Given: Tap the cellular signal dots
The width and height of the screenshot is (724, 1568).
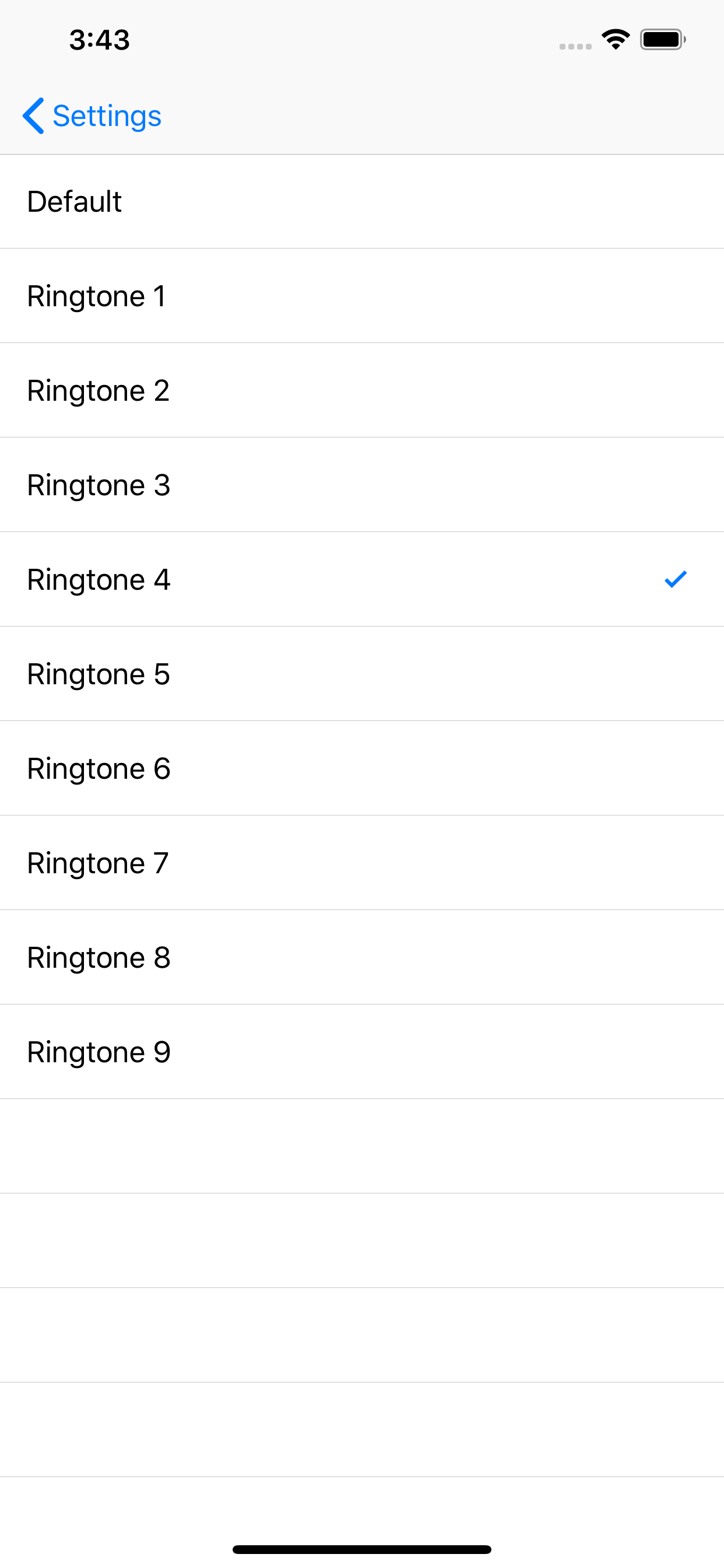Looking at the screenshot, I should pyautogui.click(x=575, y=46).
